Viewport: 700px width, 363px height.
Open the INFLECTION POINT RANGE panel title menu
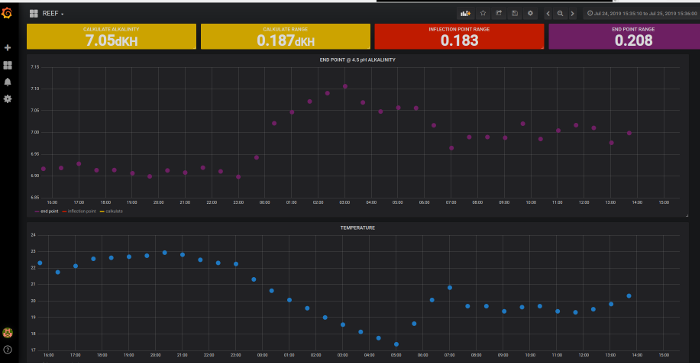click(x=459, y=29)
